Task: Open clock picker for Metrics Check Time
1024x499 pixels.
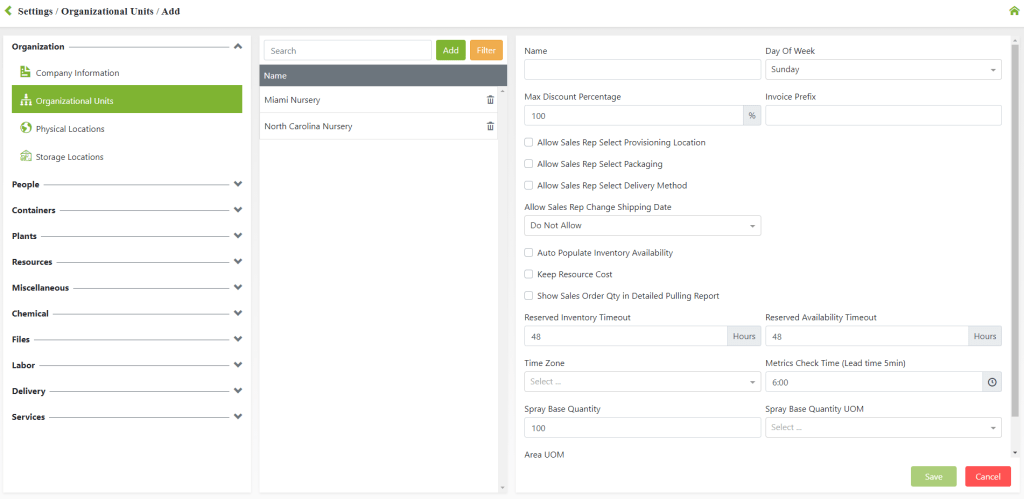Action: tap(992, 381)
